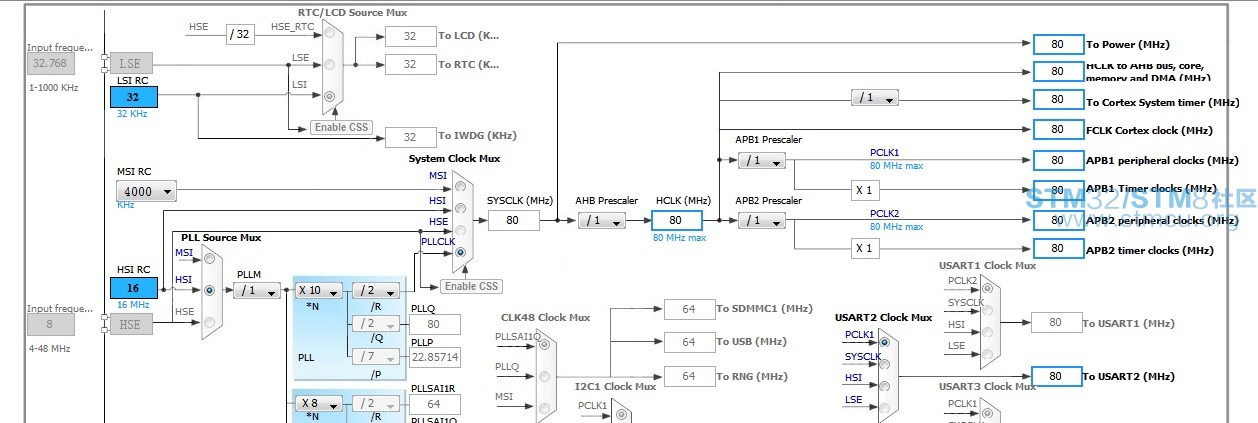Click the To USB (MHz) 64 field
Viewport: 1258px width, 423px height.
tap(688, 342)
